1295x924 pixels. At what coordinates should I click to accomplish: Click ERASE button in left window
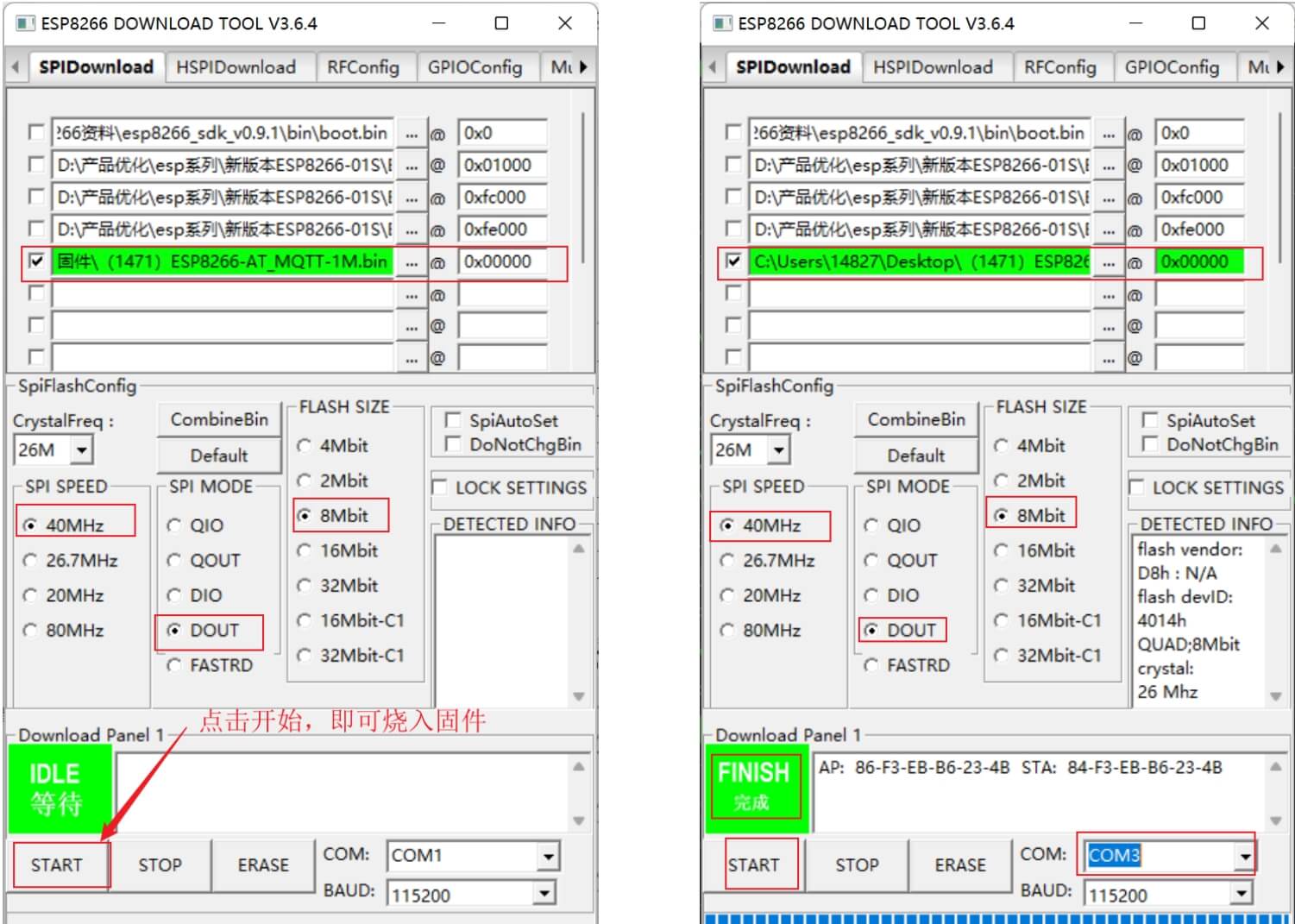(x=263, y=865)
